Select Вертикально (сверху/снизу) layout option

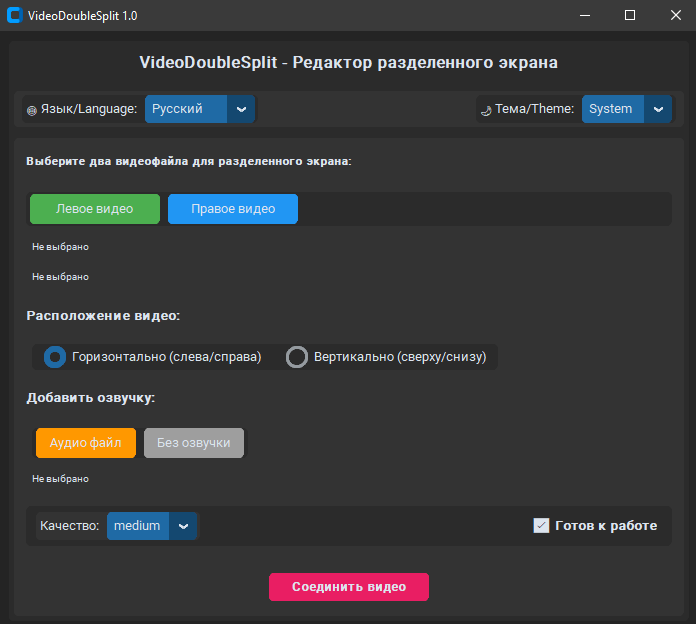point(297,357)
